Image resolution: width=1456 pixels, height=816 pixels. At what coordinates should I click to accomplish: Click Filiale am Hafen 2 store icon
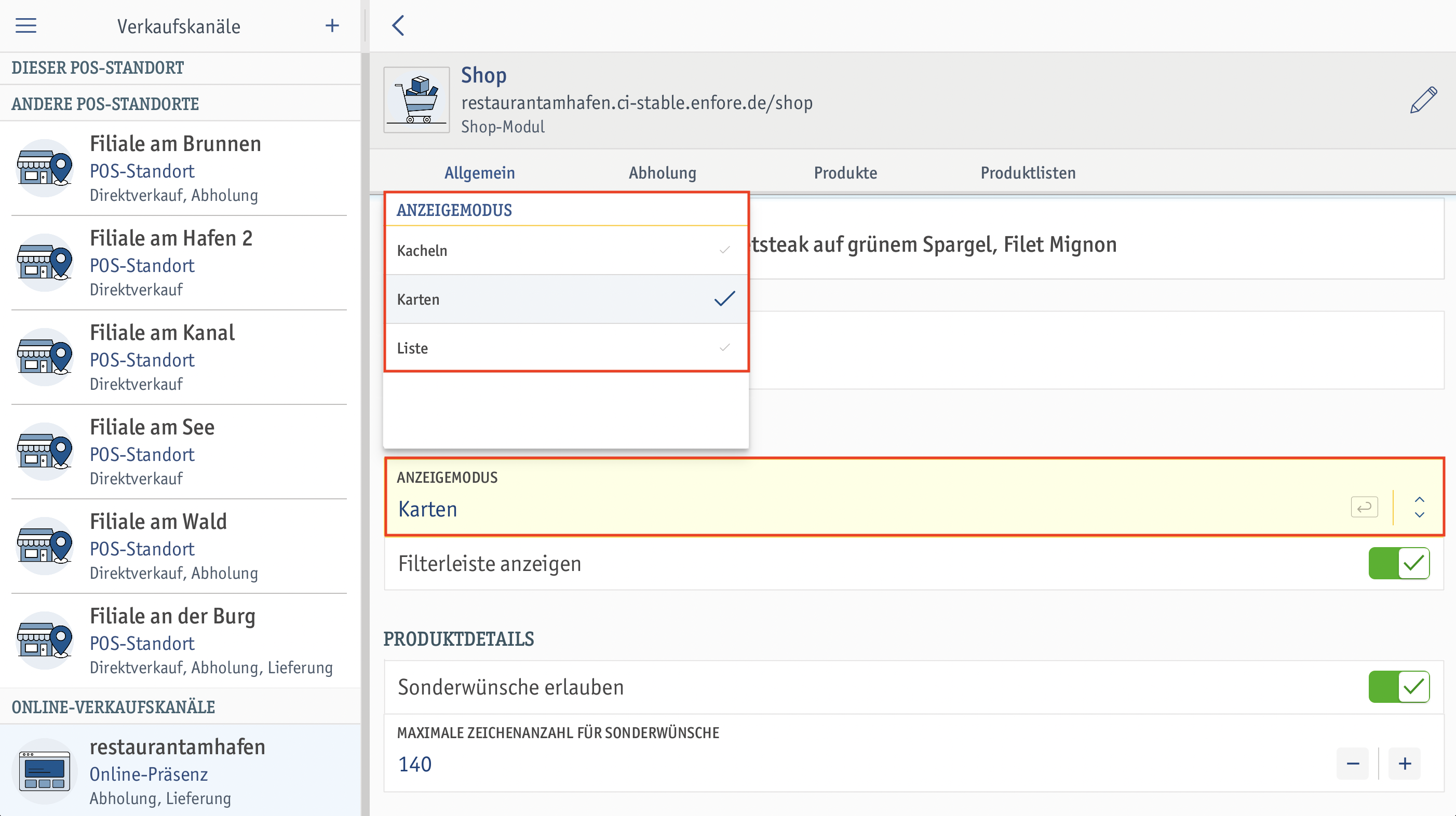coord(45,262)
